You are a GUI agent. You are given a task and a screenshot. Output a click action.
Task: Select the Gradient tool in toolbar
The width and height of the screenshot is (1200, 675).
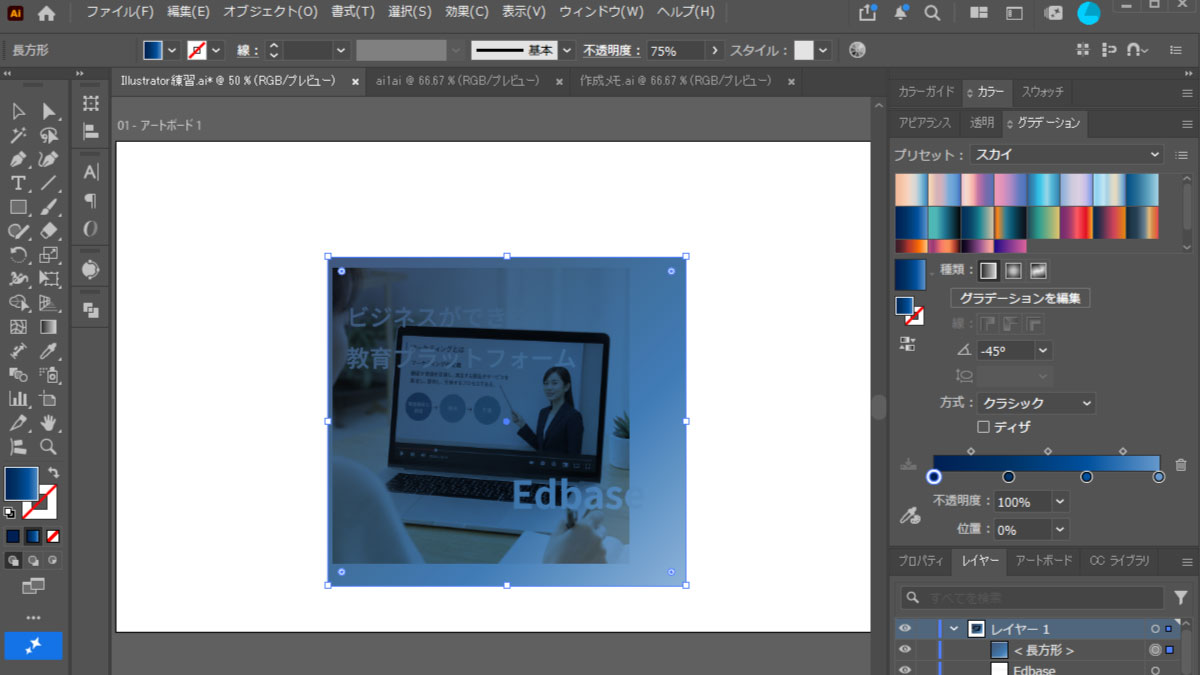point(48,327)
